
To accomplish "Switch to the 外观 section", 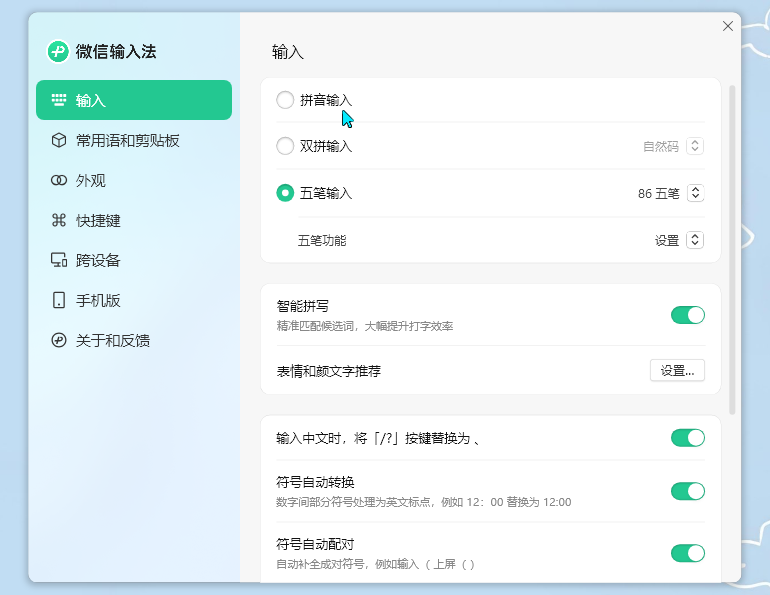I will tap(134, 180).
